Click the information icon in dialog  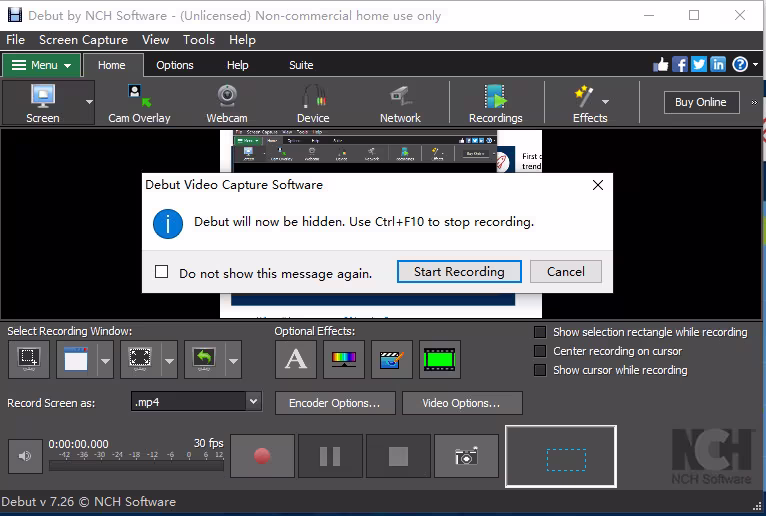pyautogui.click(x=168, y=224)
